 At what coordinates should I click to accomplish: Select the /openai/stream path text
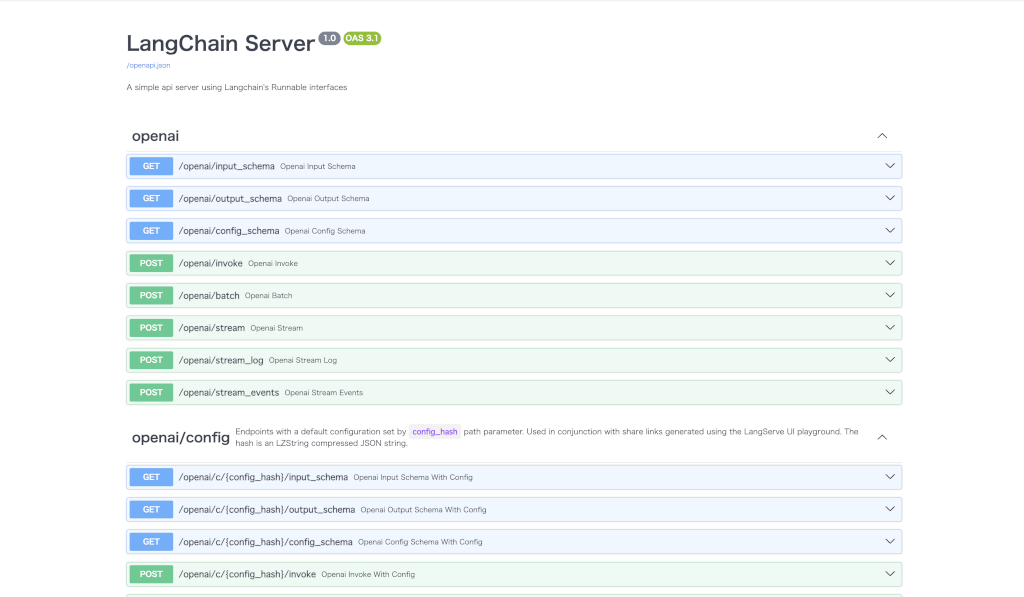[x=212, y=328]
